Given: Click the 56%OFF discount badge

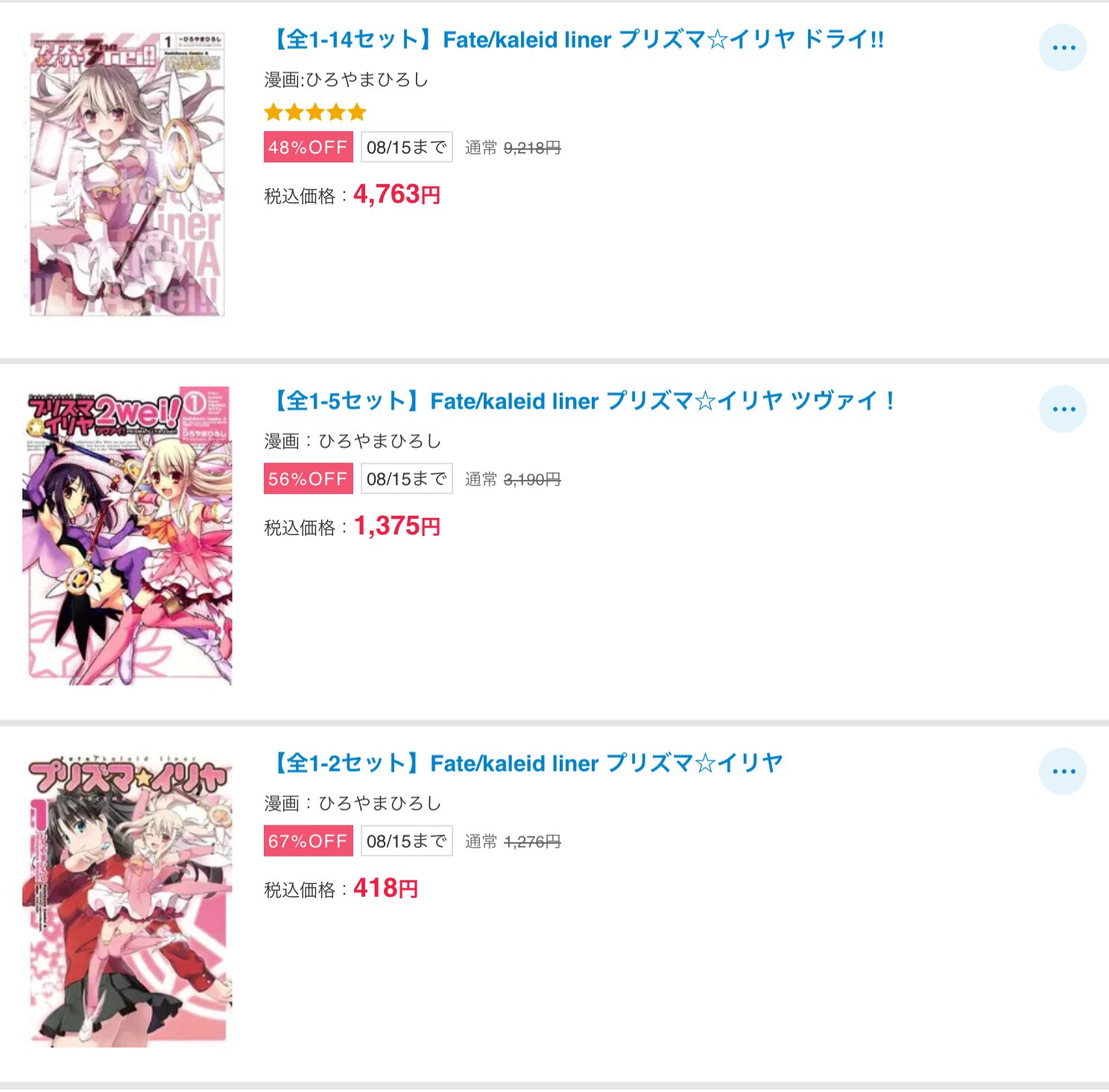Looking at the screenshot, I should (x=308, y=479).
